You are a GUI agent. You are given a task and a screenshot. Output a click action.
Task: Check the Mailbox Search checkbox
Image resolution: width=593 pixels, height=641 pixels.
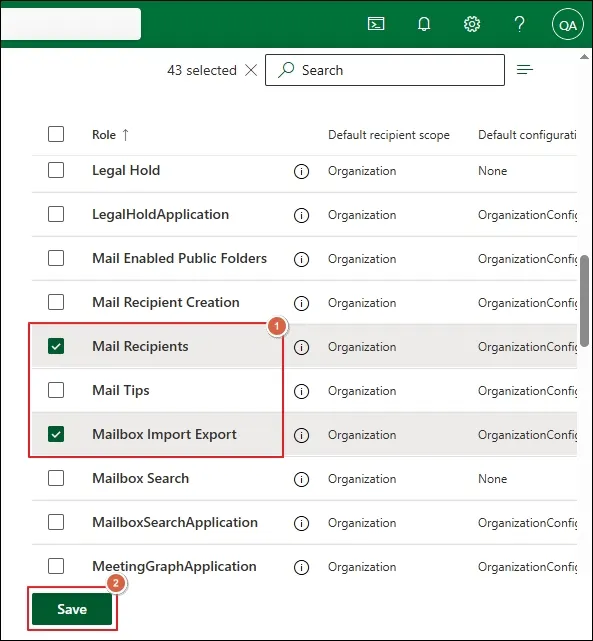56,478
